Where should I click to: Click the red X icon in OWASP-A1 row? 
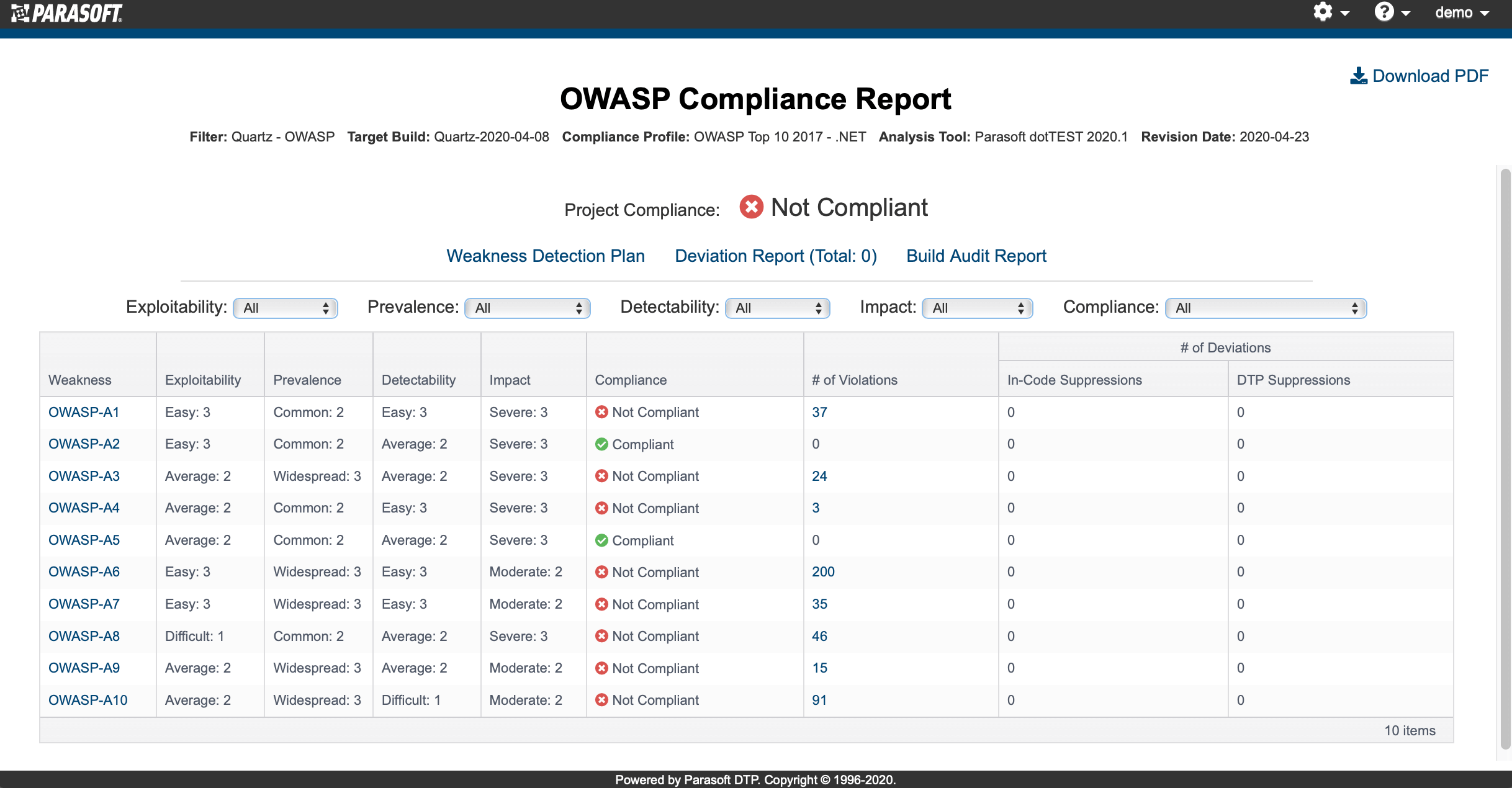click(x=601, y=412)
